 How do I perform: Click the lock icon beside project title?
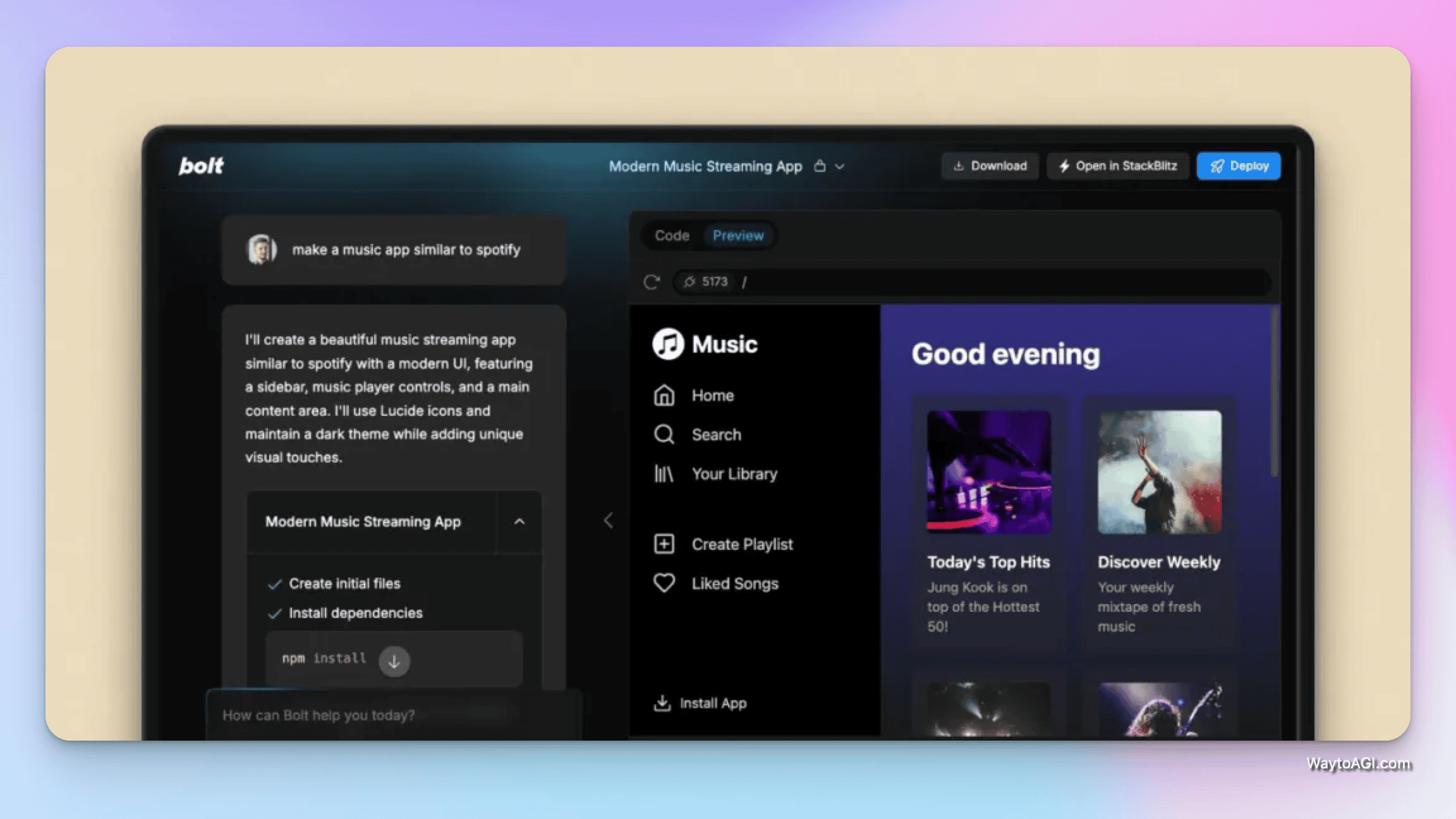tap(820, 166)
